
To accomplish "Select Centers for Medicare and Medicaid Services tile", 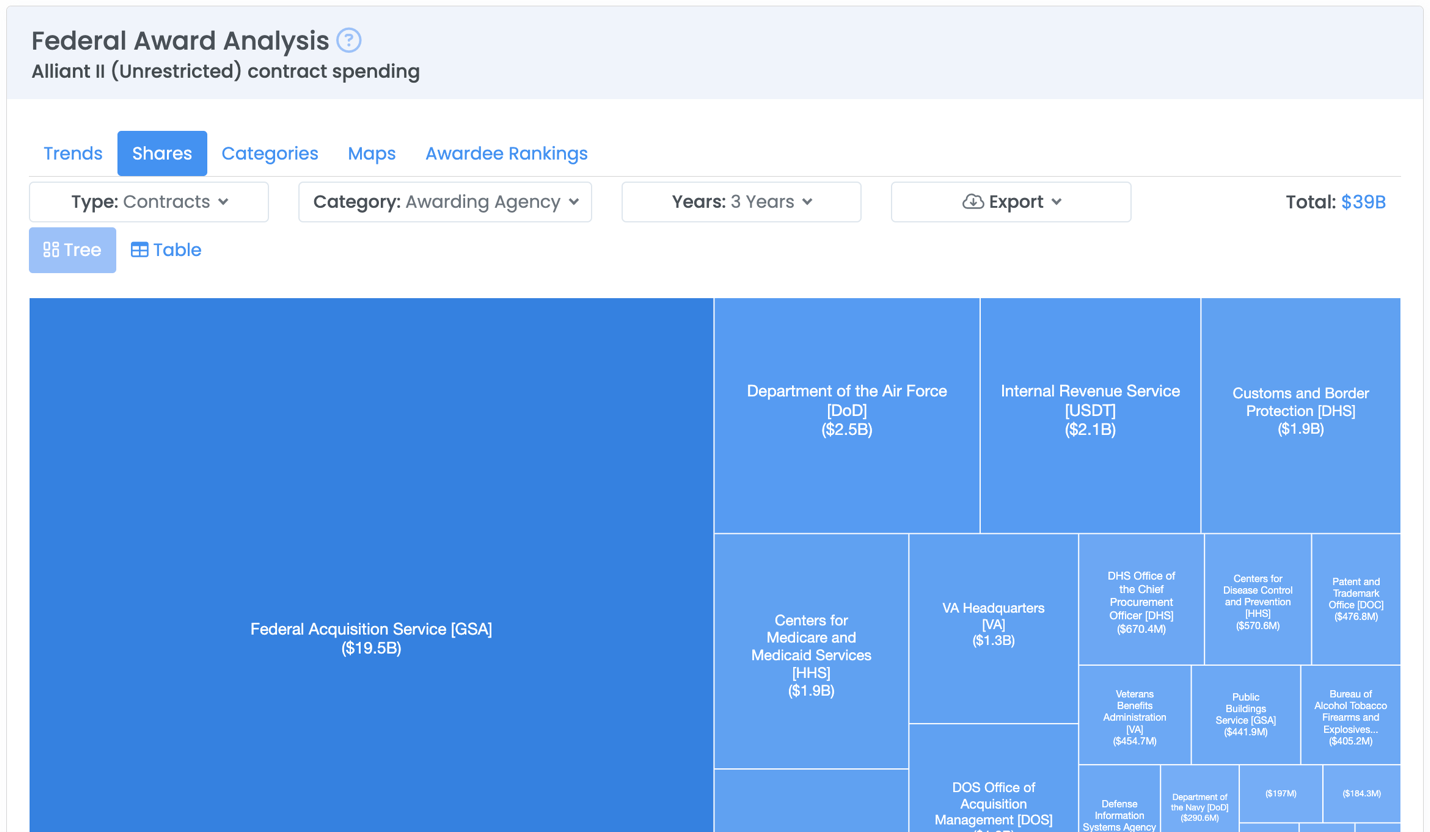I will click(811, 651).
